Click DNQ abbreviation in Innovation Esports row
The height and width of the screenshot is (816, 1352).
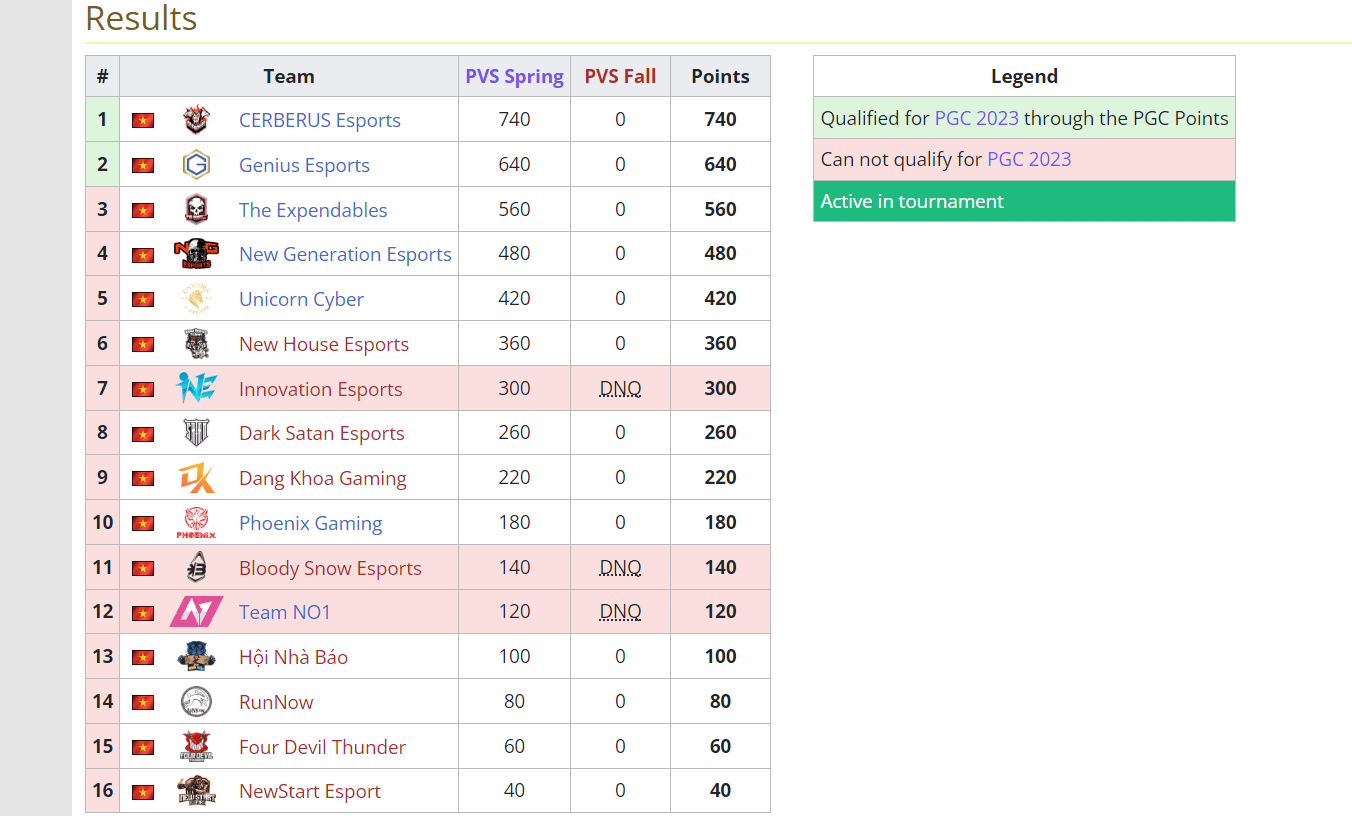(x=620, y=388)
